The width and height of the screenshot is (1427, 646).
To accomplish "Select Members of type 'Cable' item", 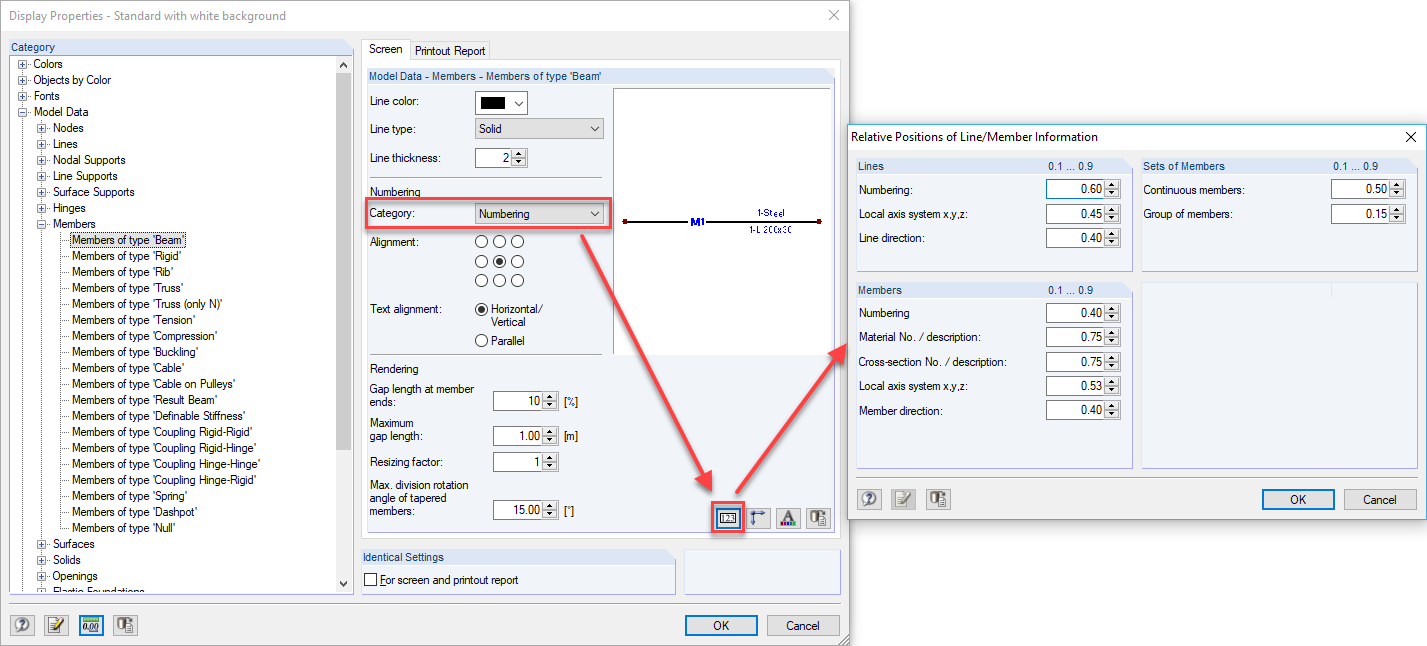I will click(129, 368).
